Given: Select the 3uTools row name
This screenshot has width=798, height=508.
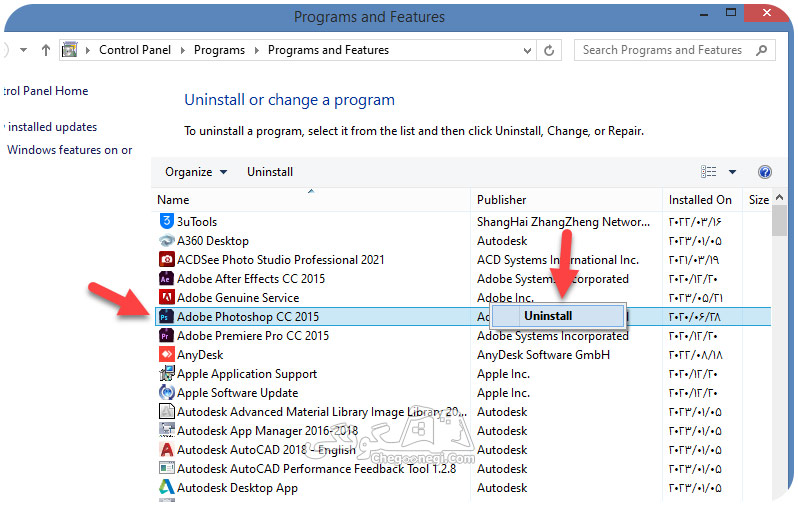Looking at the screenshot, I should [x=196, y=222].
